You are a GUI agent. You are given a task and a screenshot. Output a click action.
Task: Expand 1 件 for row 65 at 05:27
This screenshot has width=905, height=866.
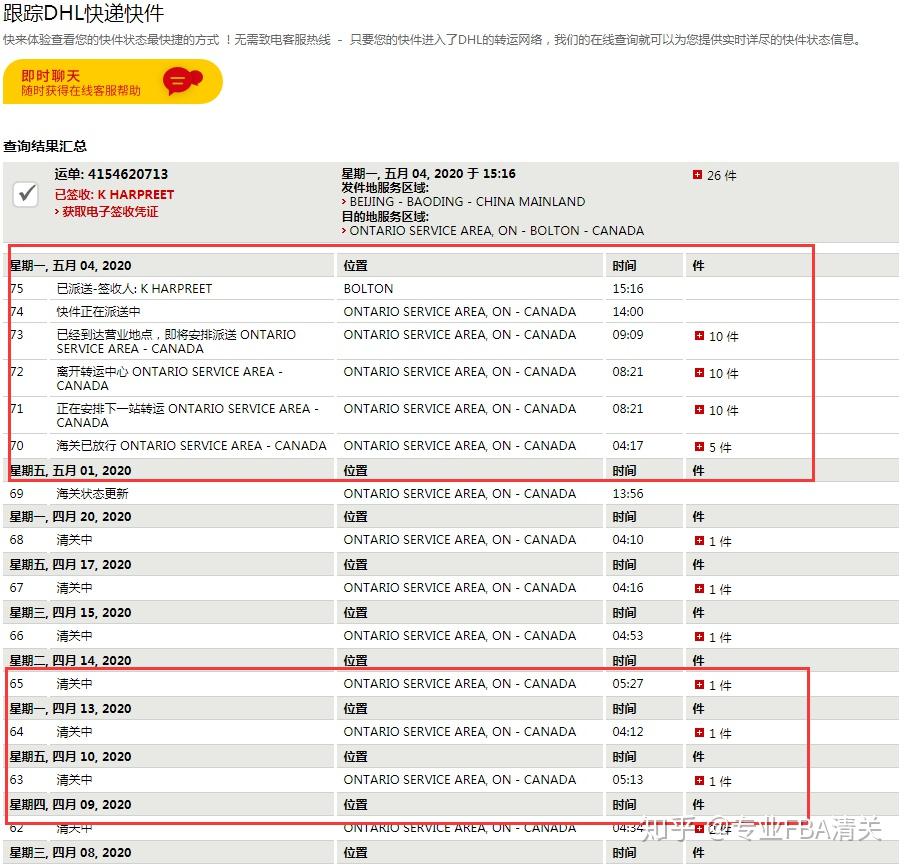[699, 684]
